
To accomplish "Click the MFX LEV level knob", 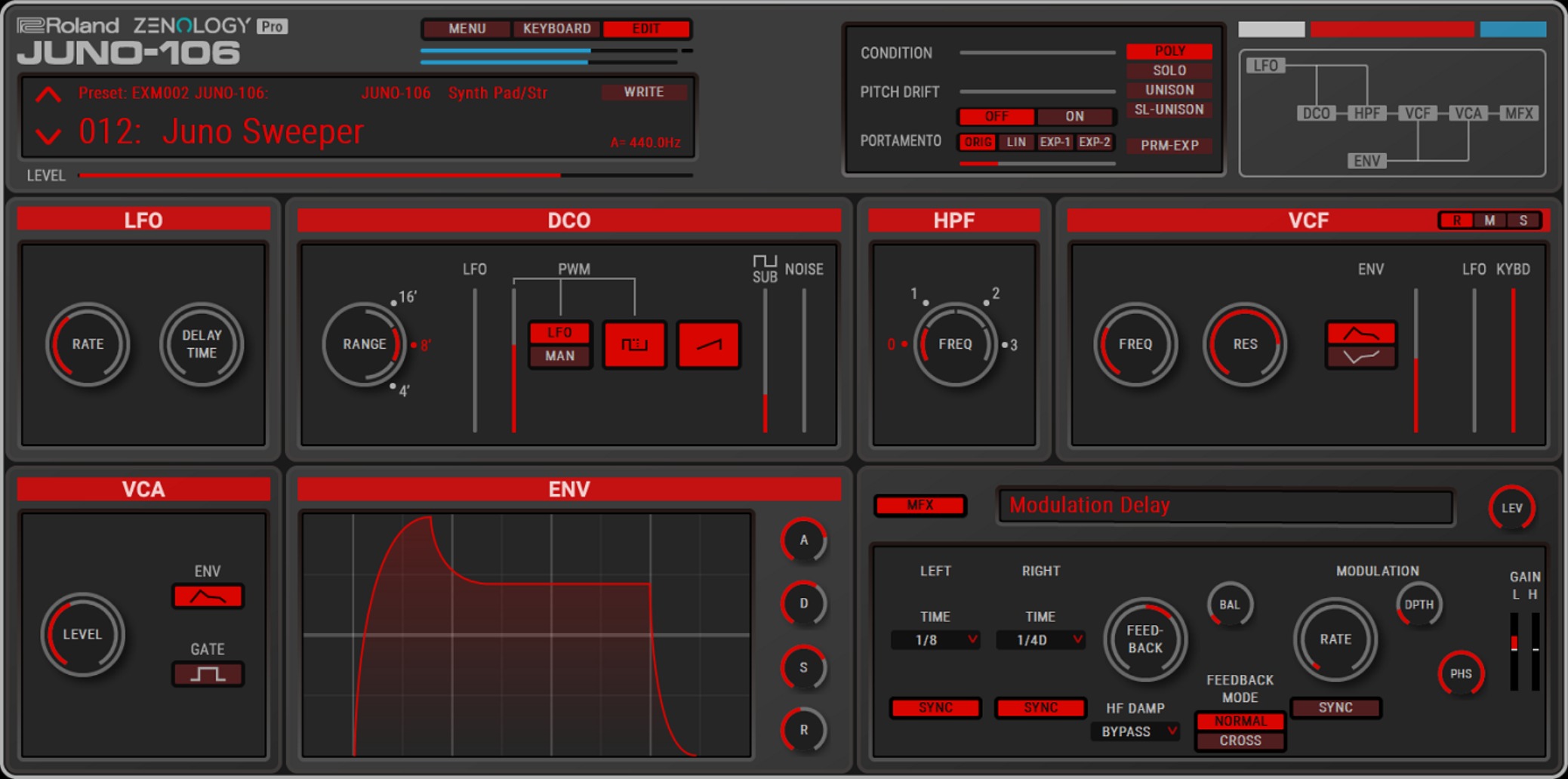I will pos(1512,508).
